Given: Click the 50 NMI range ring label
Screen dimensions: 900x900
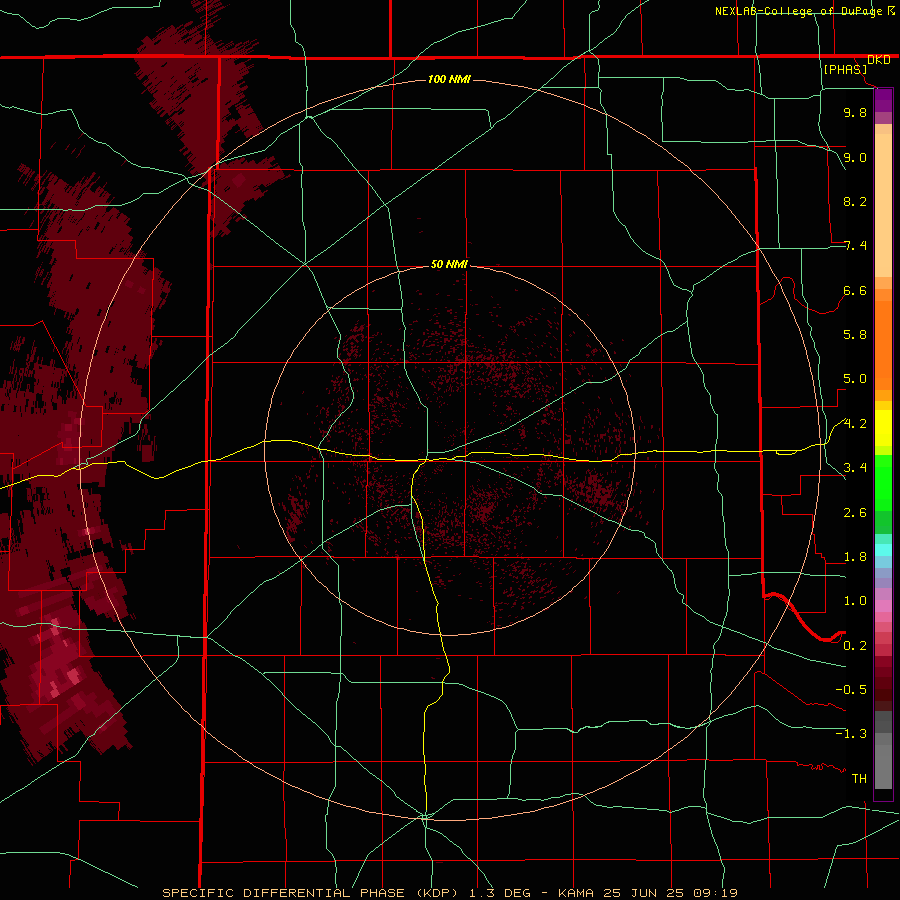Looking at the screenshot, I should (x=449, y=264).
